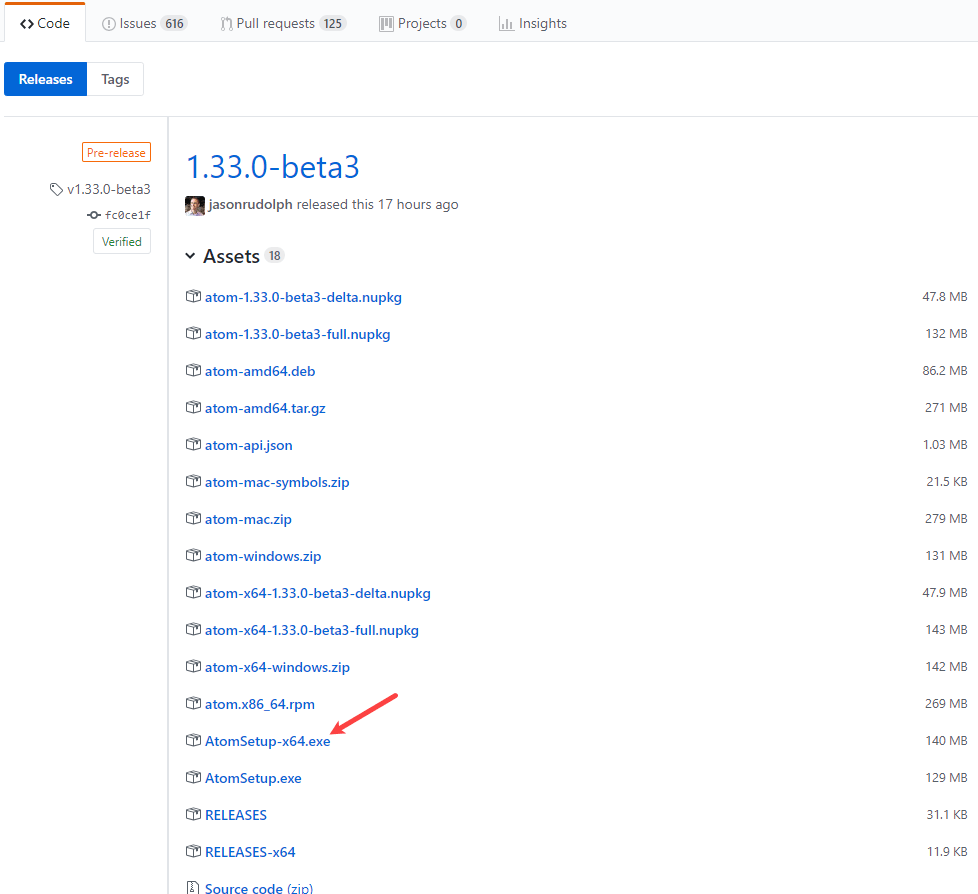
Task: Click package icon next to RELEASES
Action: [193, 814]
